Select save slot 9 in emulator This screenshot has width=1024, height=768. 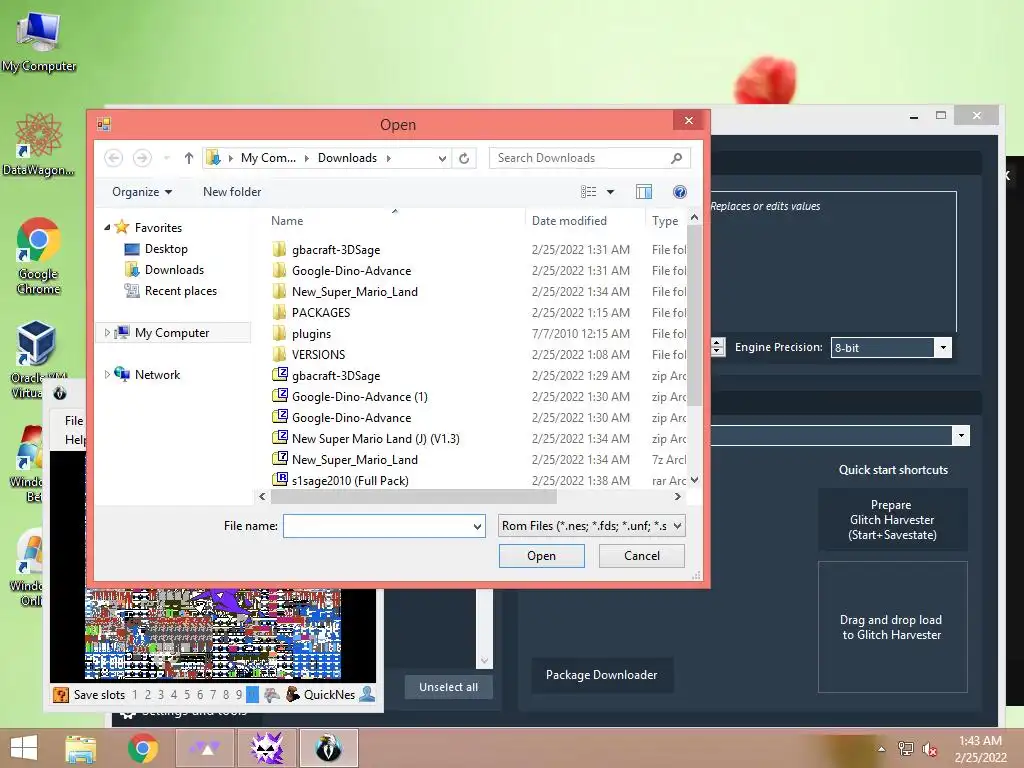[239, 695]
